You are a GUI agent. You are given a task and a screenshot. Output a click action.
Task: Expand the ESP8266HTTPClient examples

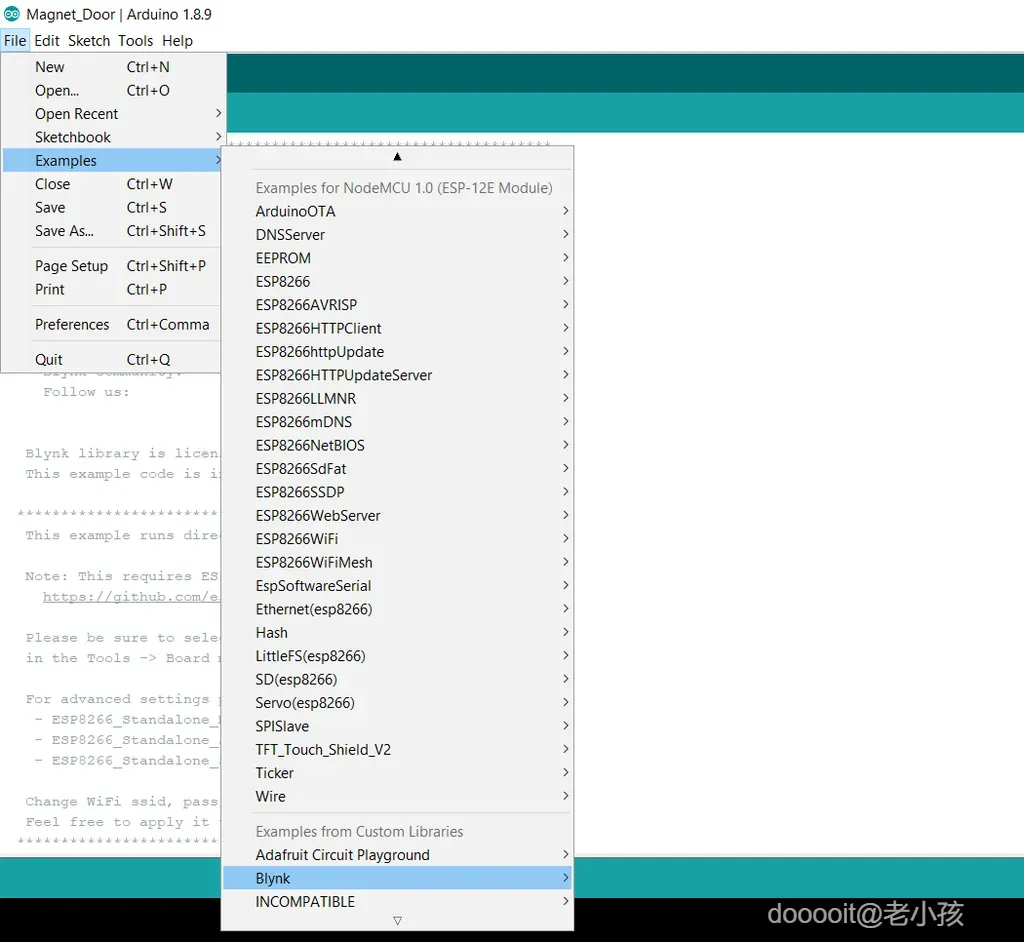coord(397,329)
